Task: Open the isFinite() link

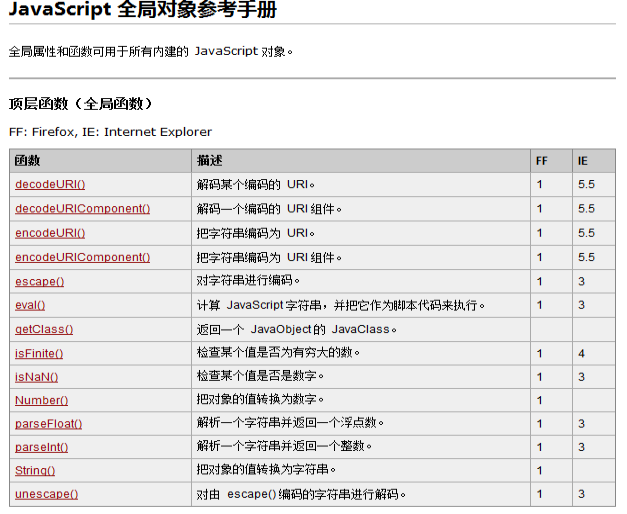Action: (x=39, y=354)
